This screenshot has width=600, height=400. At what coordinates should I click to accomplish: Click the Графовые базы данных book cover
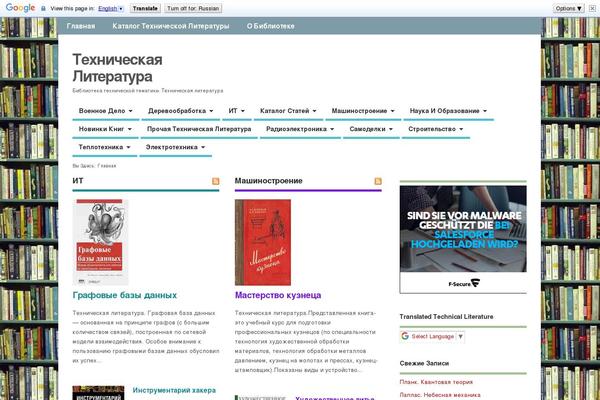101,242
